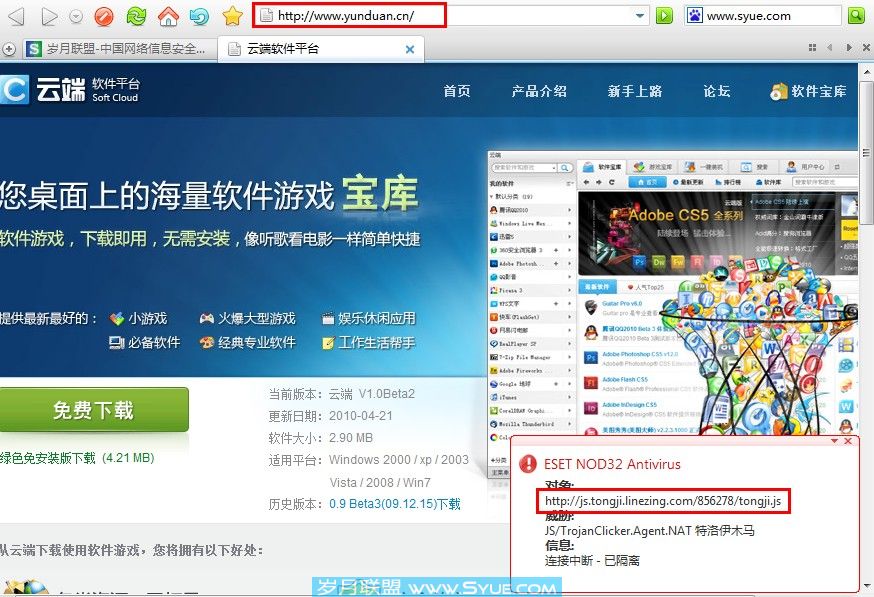Screen dimensions: 874x597
Task: Click the 小游戏 category icon
Action: point(116,319)
